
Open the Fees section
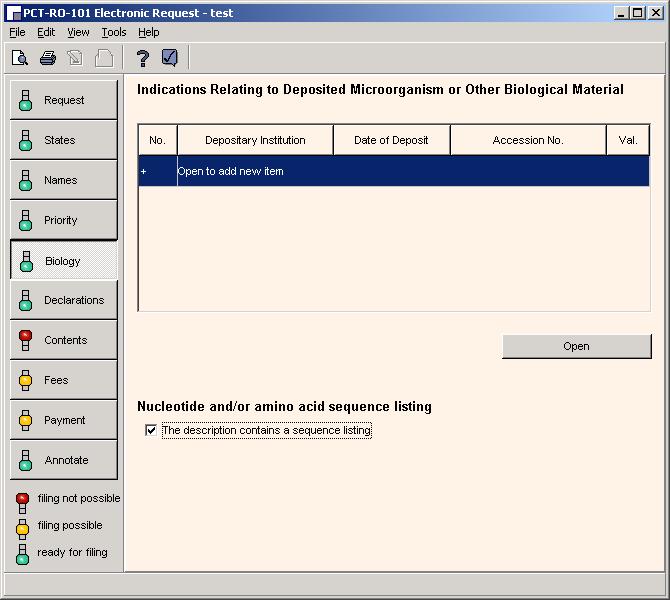pyautogui.click(x=64, y=380)
